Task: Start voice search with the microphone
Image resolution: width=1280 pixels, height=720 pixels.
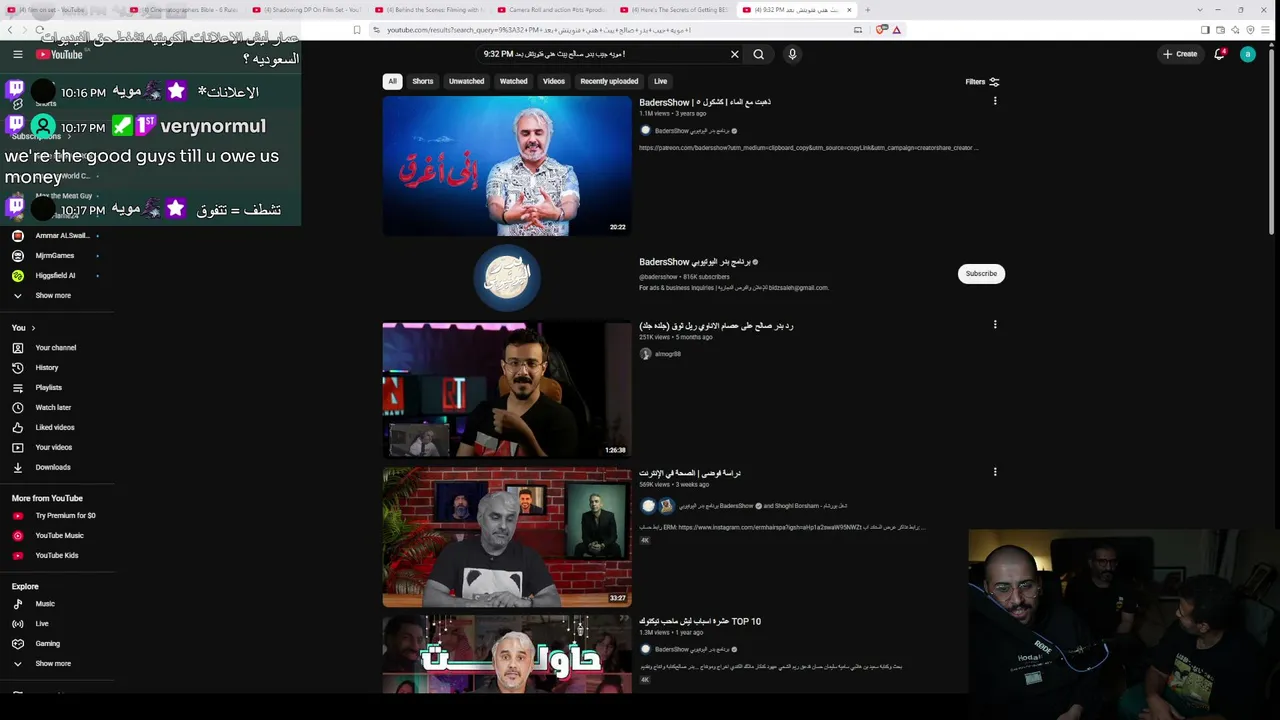Action: click(x=792, y=54)
